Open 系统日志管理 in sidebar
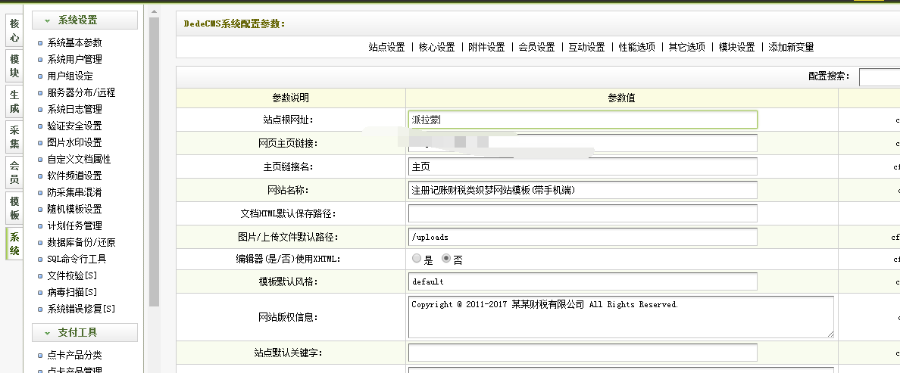The height and width of the screenshot is (373, 900). click(75, 109)
